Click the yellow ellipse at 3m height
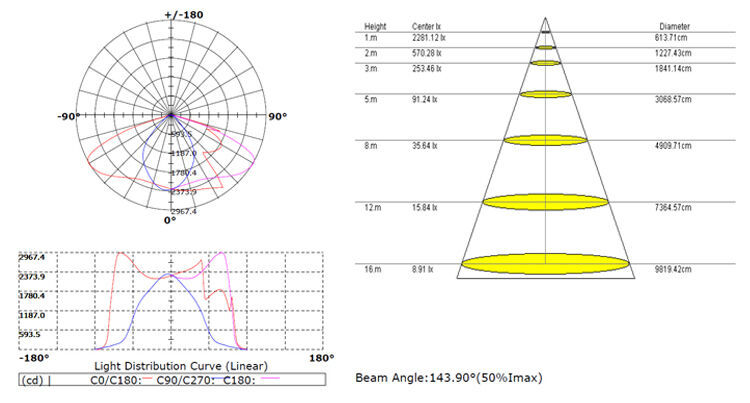750x403 pixels. click(545, 63)
